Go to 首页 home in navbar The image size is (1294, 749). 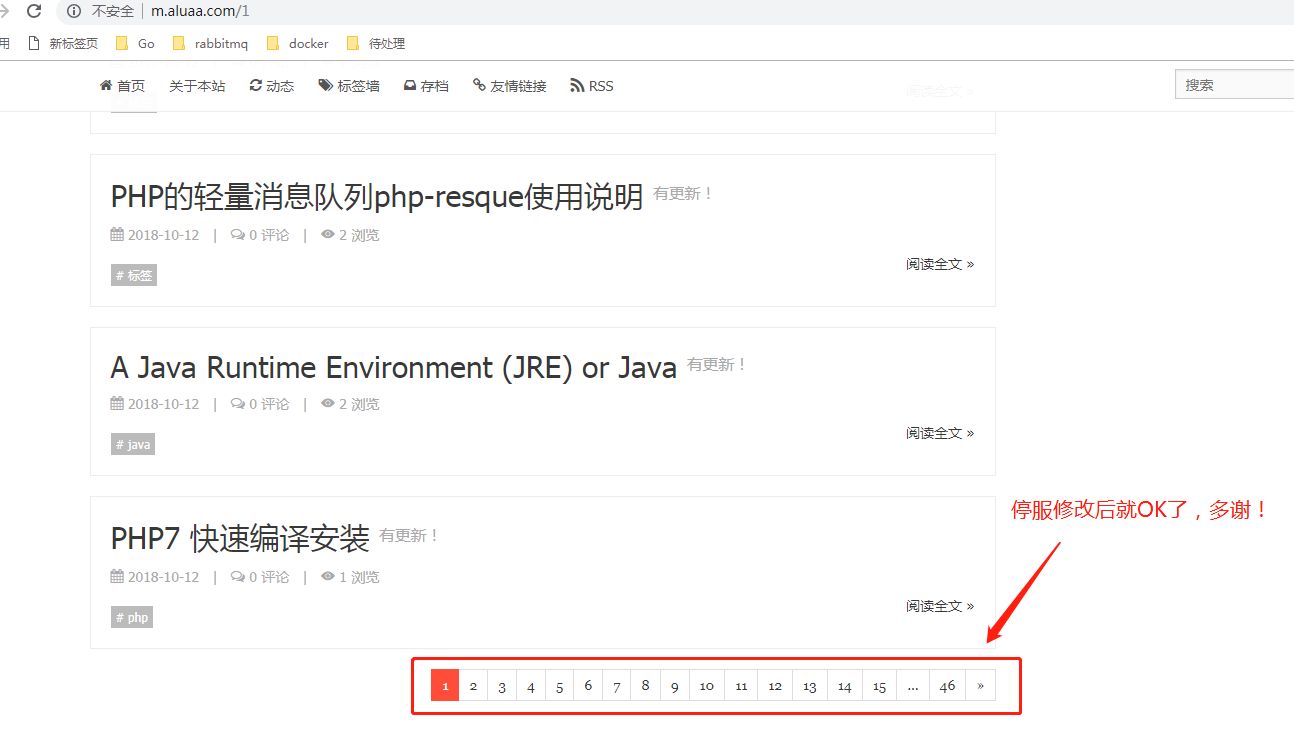[122, 86]
